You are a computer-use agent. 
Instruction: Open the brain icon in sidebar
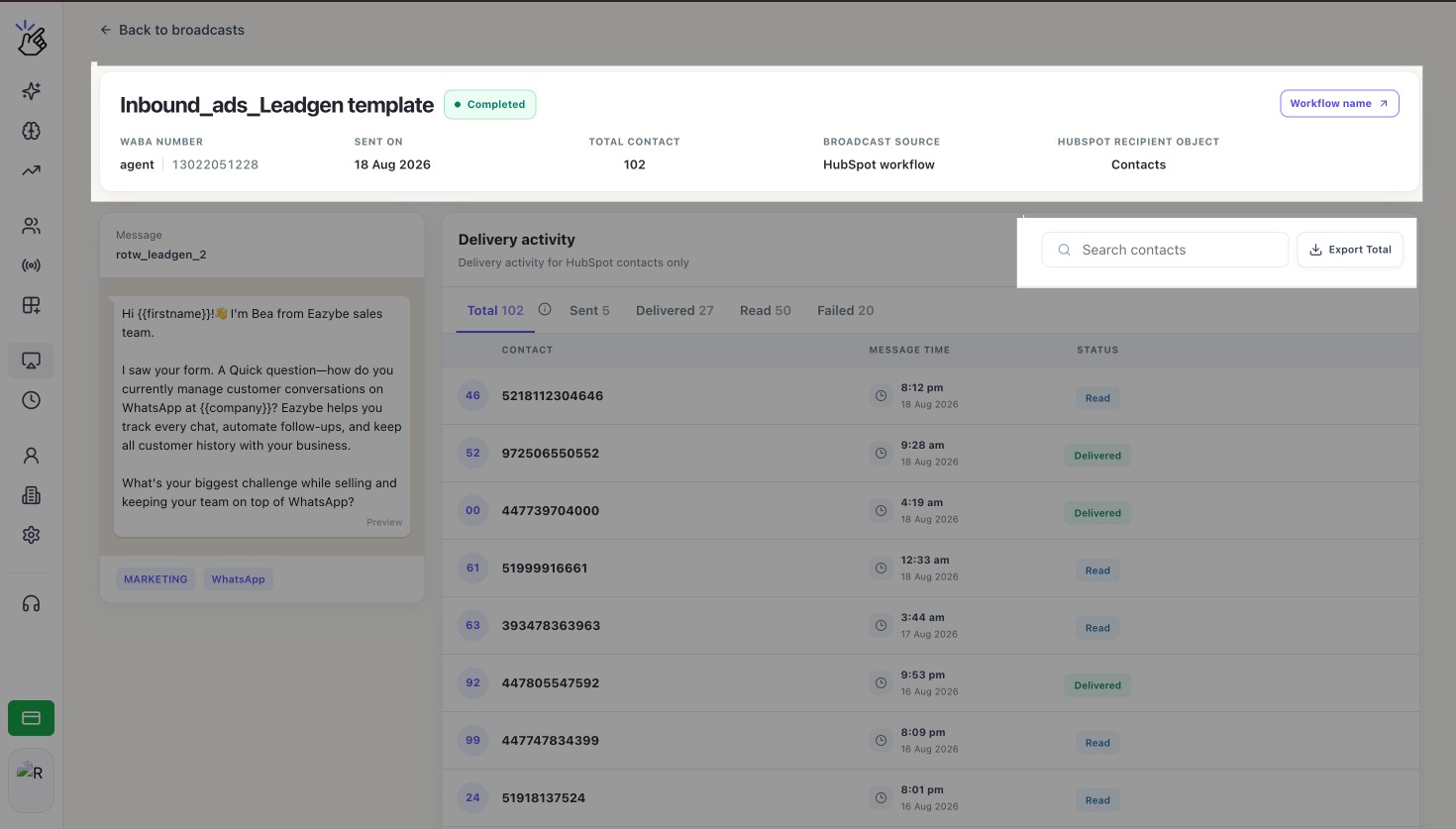[x=32, y=131]
